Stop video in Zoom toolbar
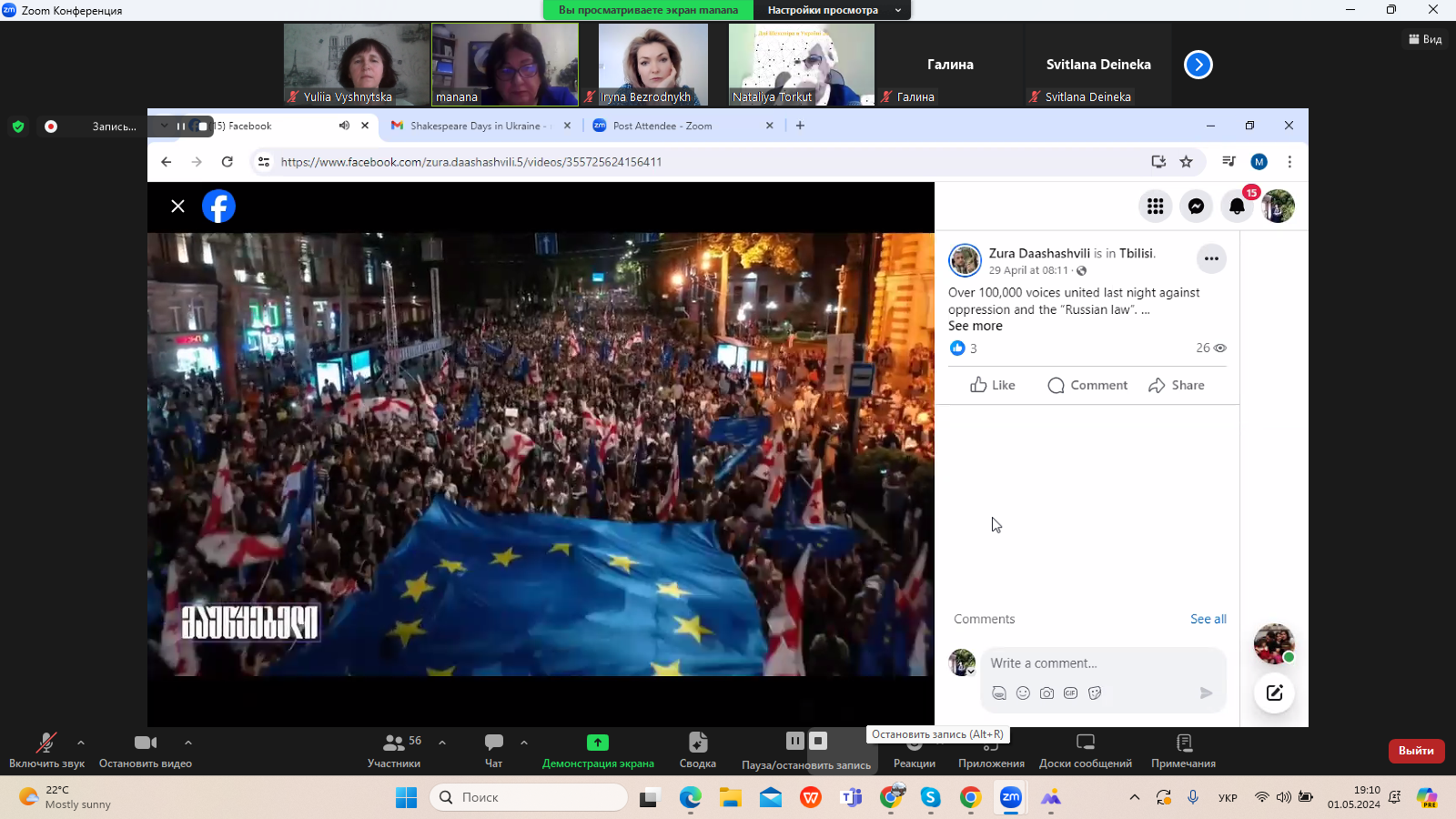 [146, 750]
